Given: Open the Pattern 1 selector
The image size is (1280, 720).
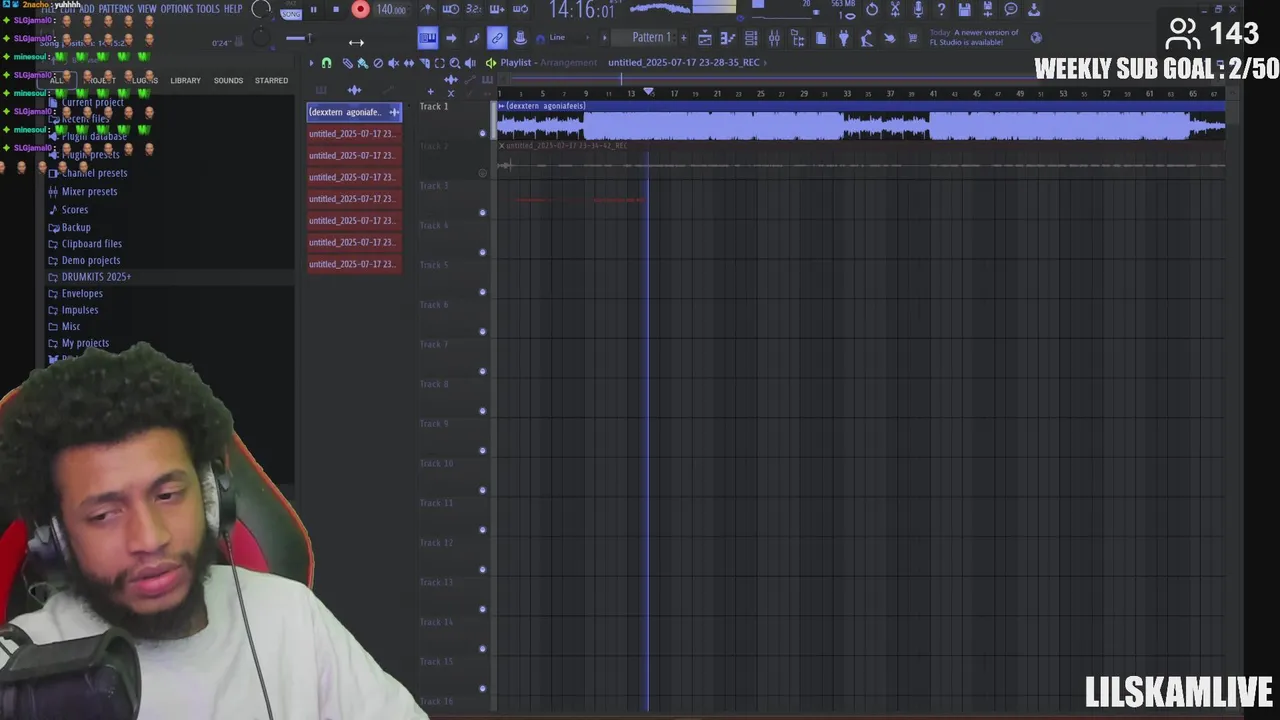Looking at the screenshot, I should (648, 38).
